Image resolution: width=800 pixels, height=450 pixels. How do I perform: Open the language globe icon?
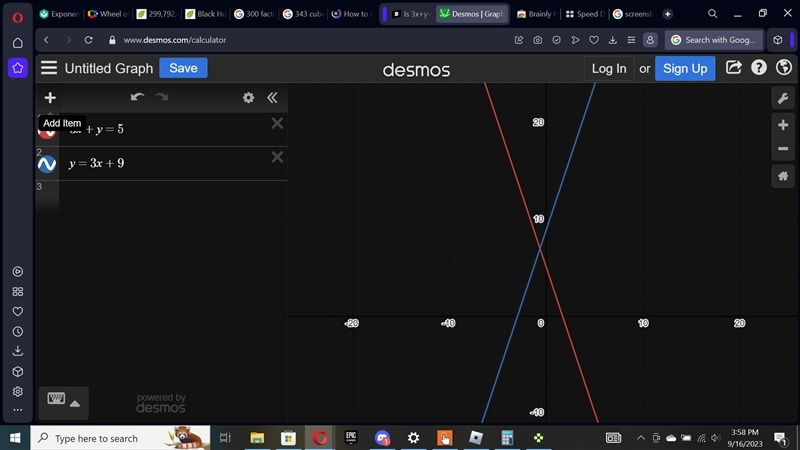(784, 68)
